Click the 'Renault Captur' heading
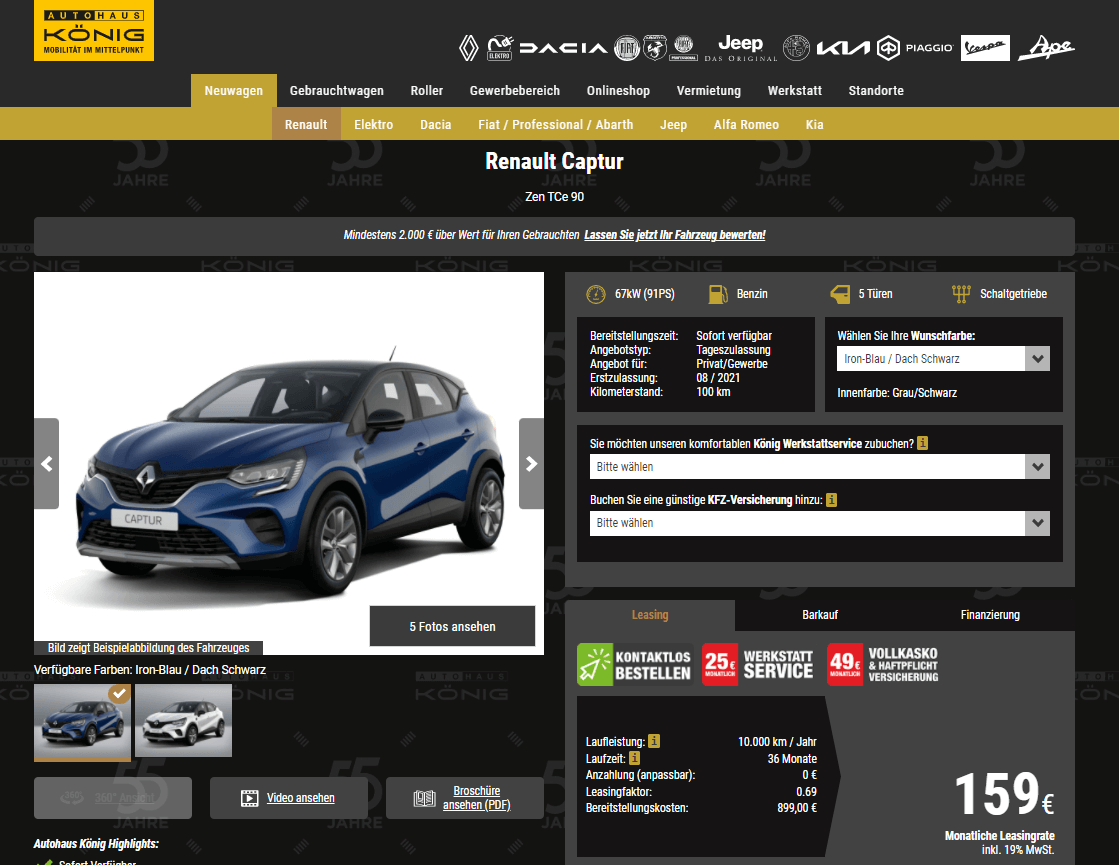 coord(555,161)
